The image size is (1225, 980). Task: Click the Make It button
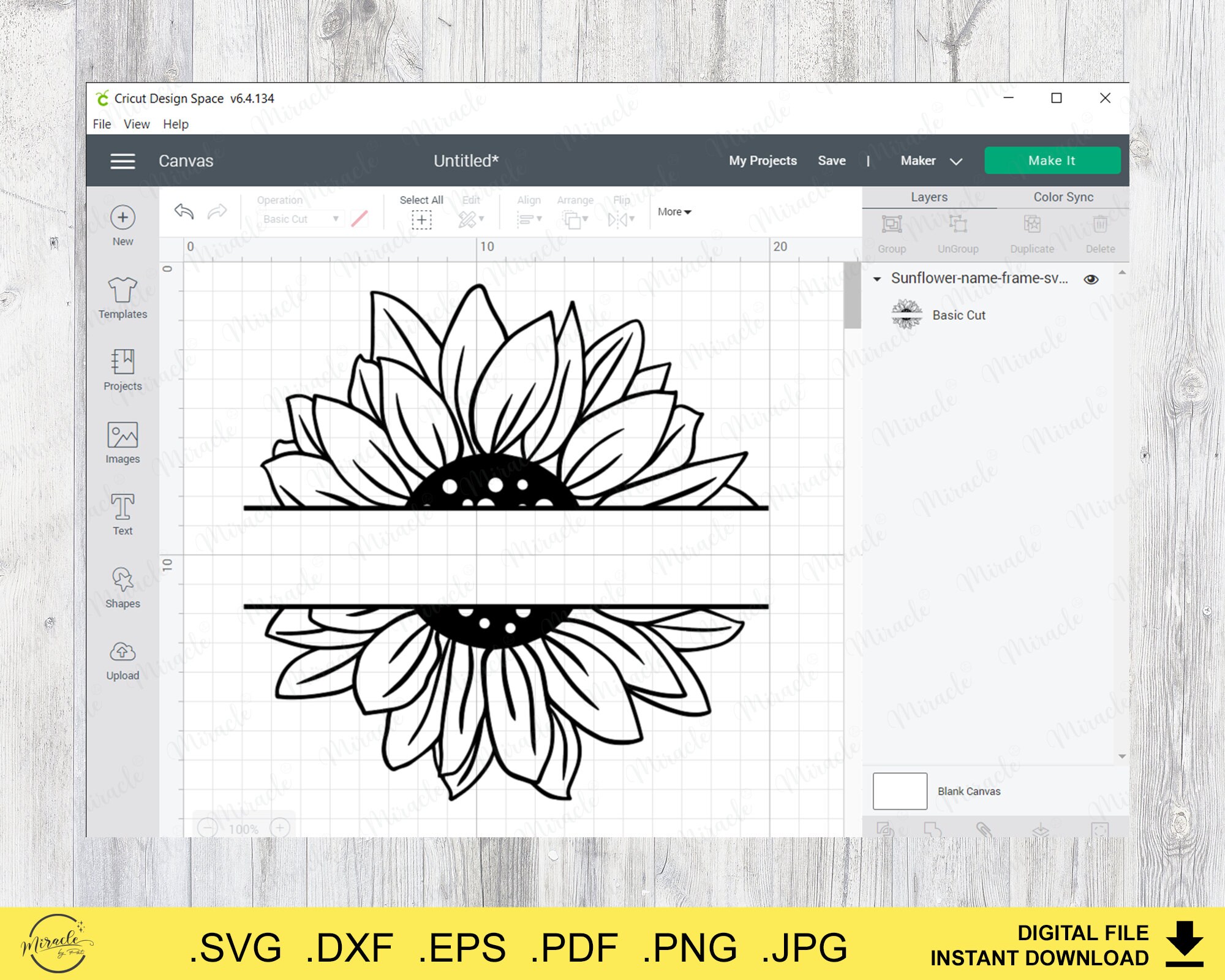pyautogui.click(x=1052, y=160)
